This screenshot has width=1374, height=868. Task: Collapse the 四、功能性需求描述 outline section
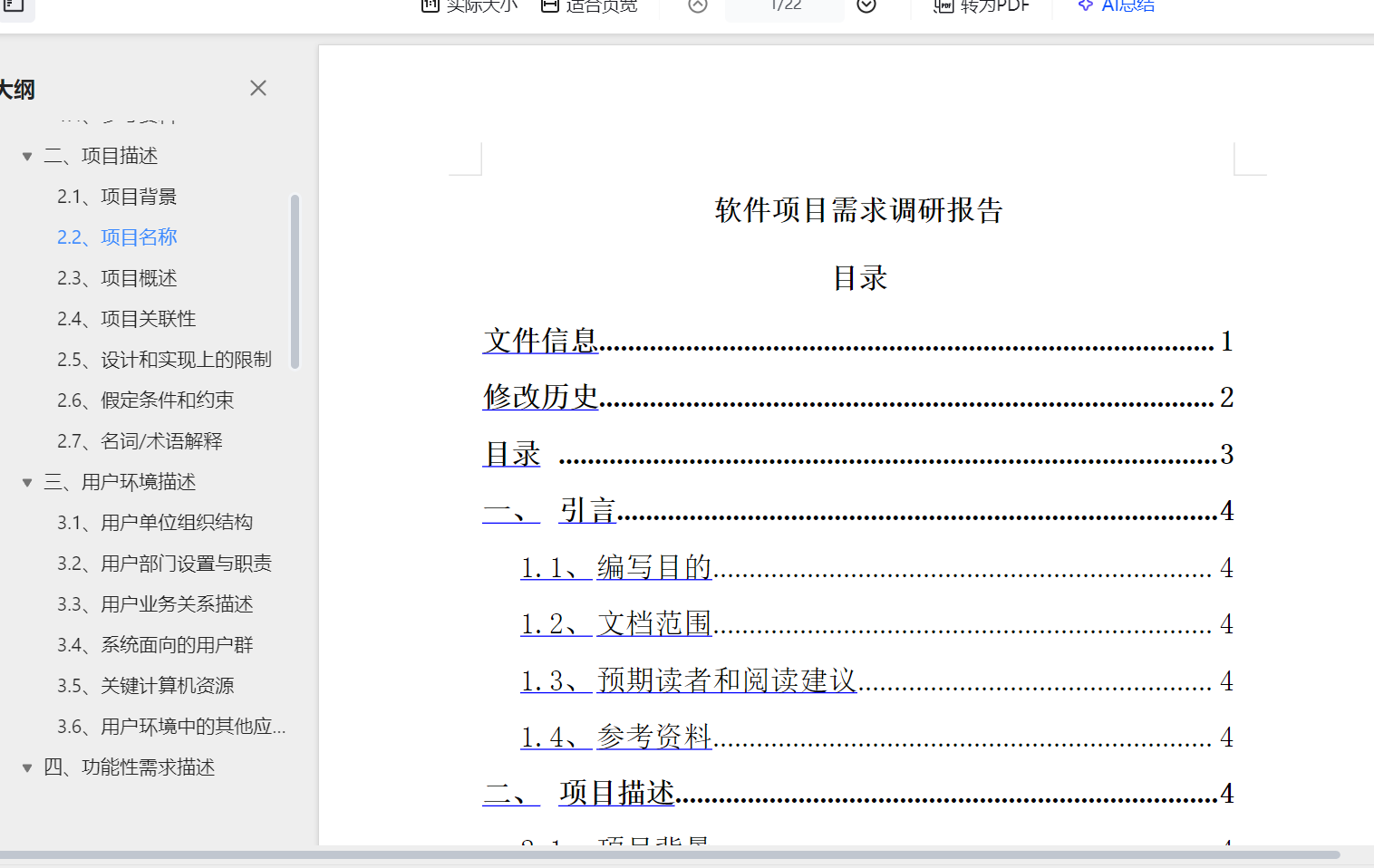pyautogui.click(x=27, y=768)
